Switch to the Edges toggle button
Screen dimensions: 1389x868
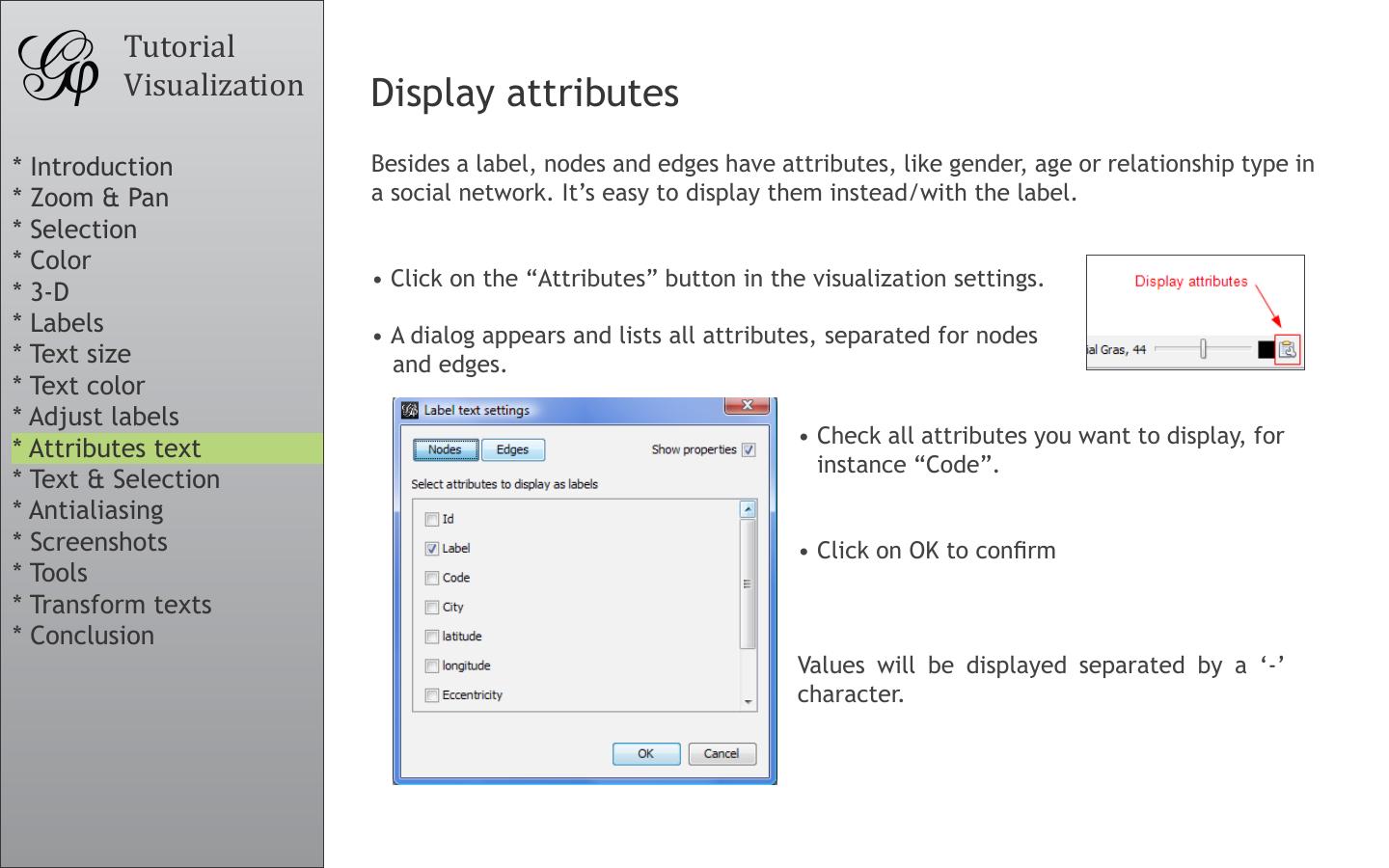512,449
